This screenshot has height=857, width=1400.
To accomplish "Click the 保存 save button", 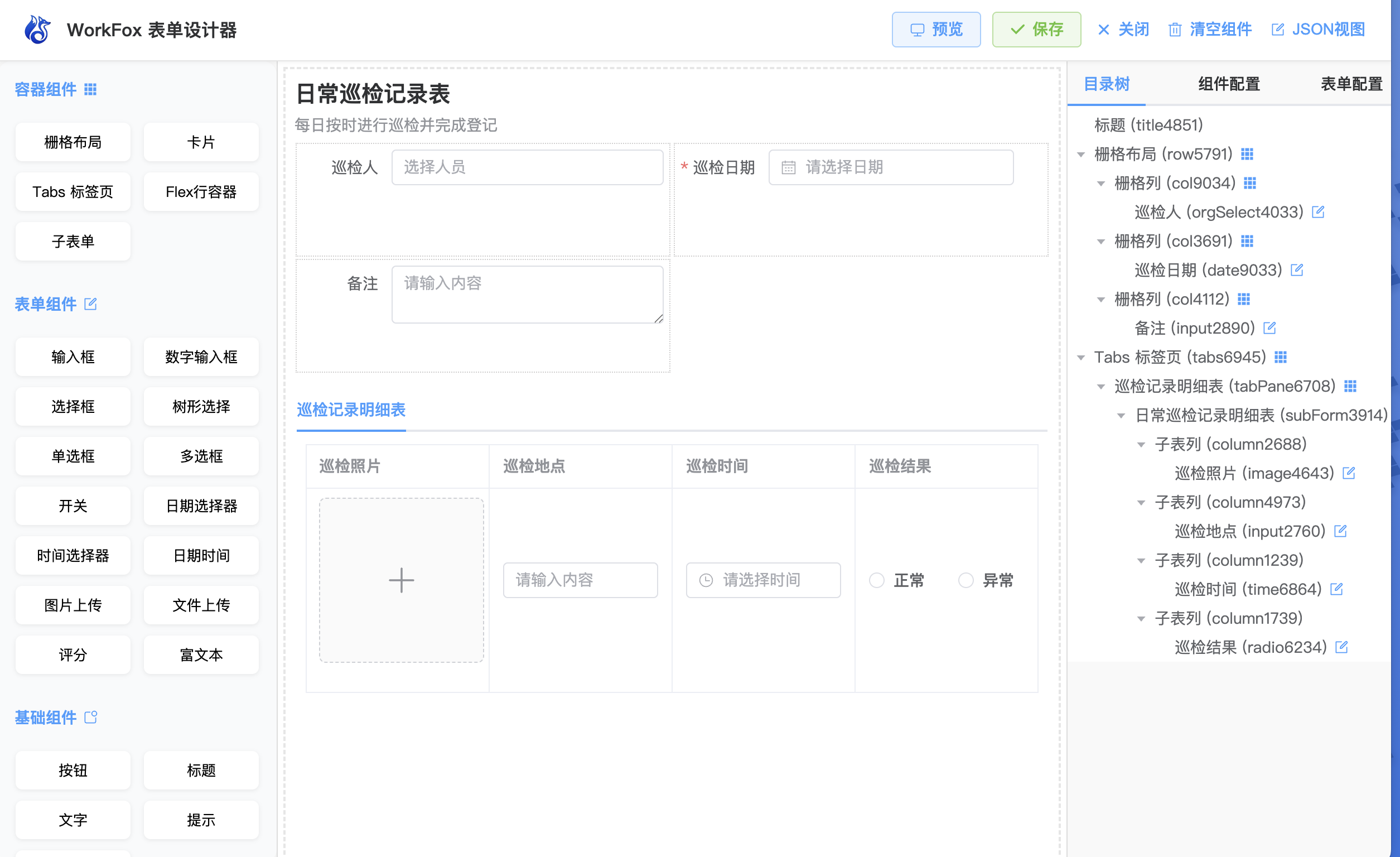I will click(x=1036, y=30).
